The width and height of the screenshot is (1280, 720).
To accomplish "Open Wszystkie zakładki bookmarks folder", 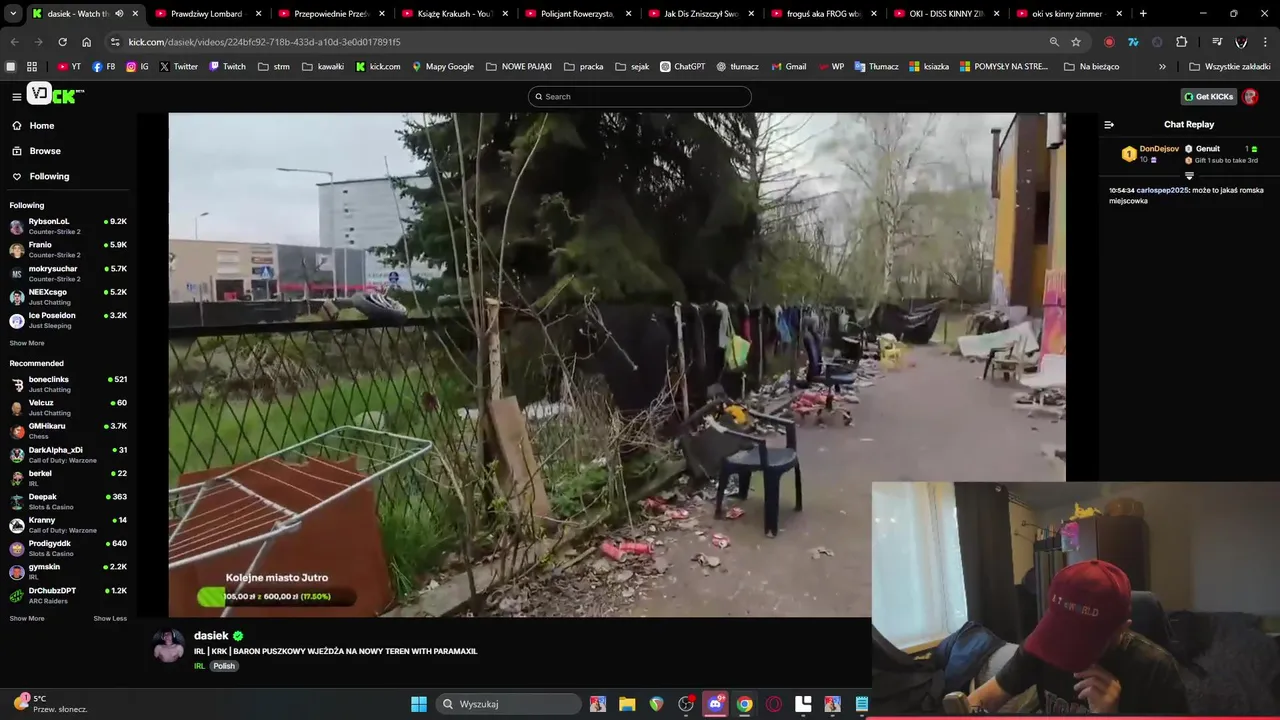I will (x=1229, y=66).
